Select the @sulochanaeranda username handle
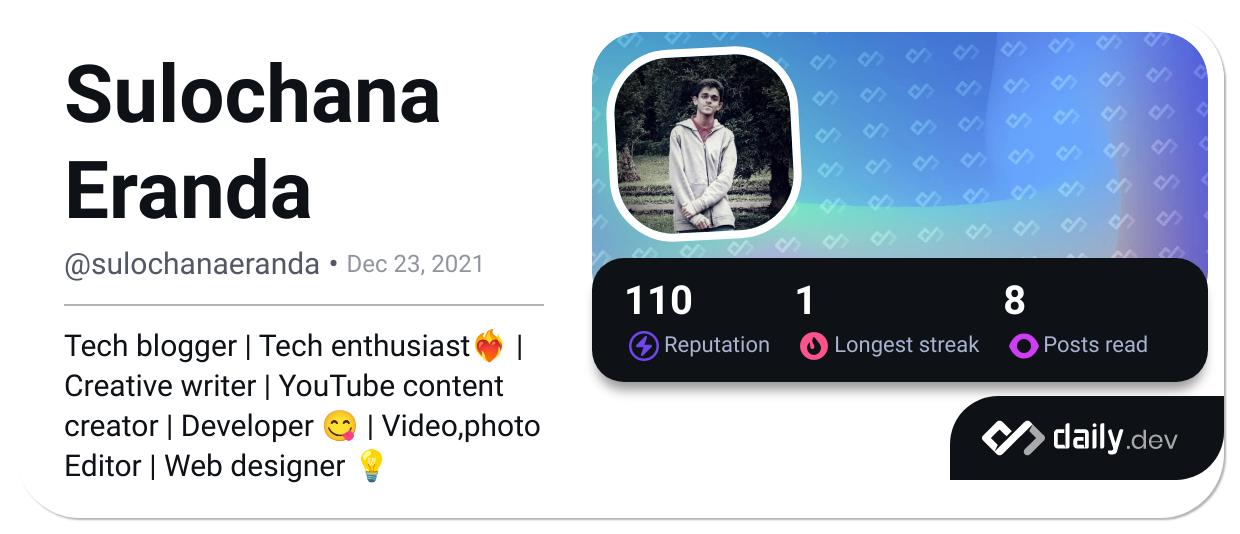1240x534 pixels. [192, 265]
